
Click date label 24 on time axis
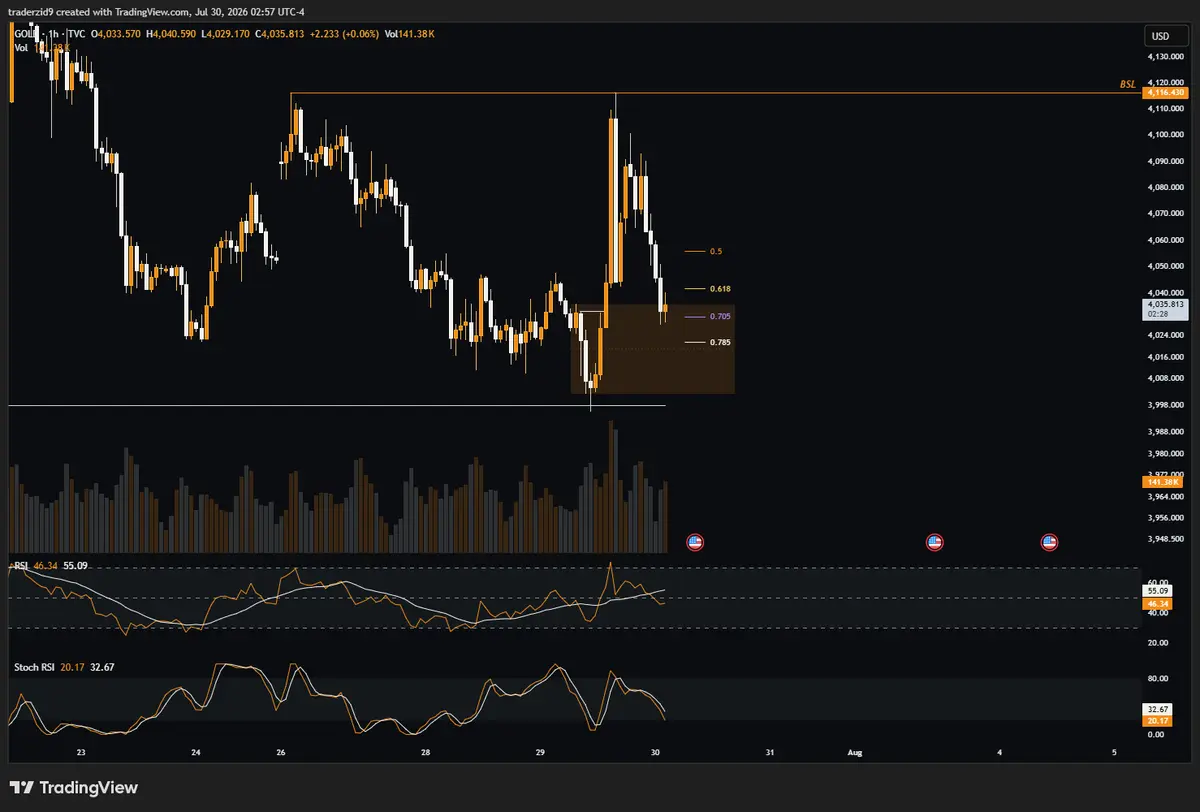(196, 751)
